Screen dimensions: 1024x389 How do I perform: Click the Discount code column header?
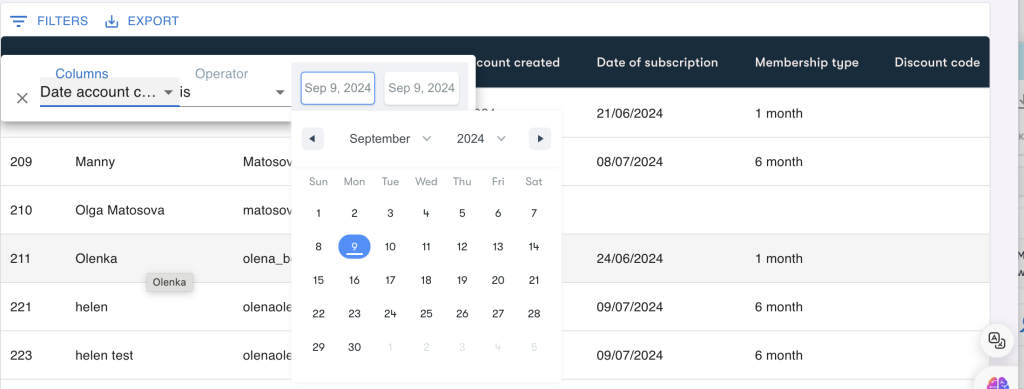tap(937, 63)
